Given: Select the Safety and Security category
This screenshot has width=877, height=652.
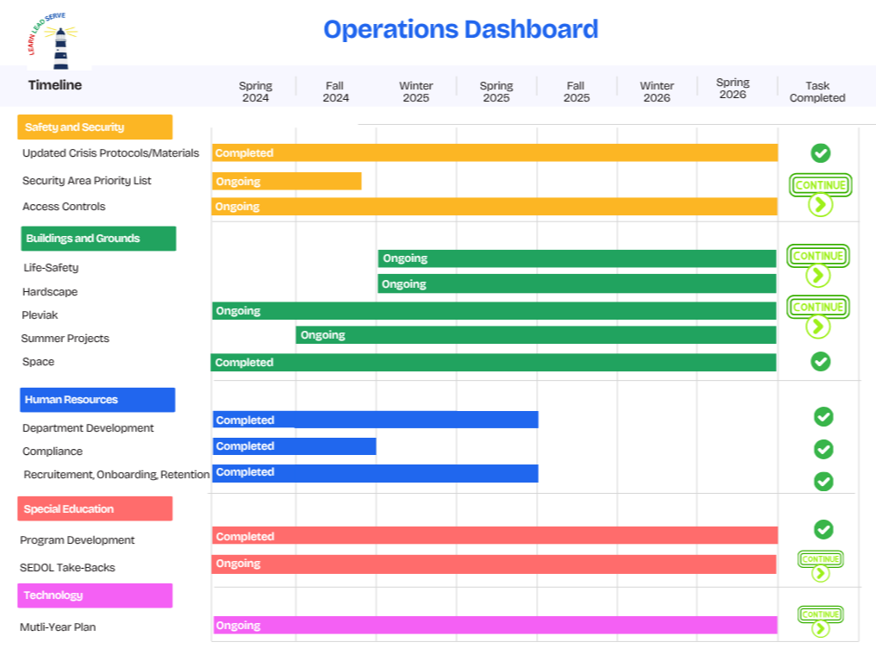Looking at the screenshot, I should click(95, 127).
